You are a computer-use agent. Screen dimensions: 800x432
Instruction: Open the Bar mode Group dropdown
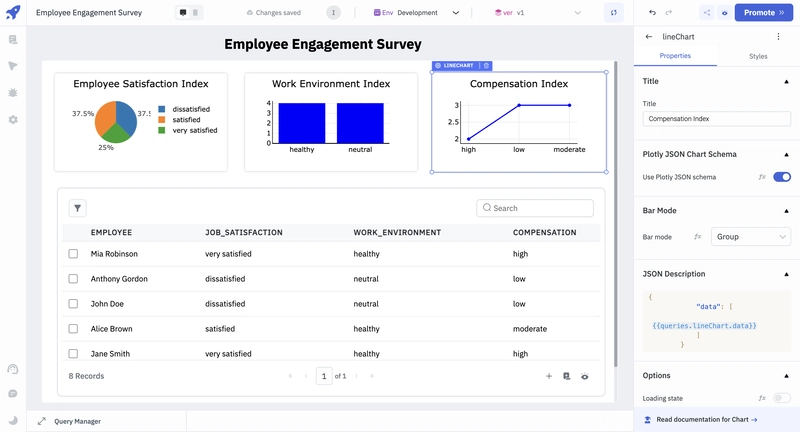[750, 237]
